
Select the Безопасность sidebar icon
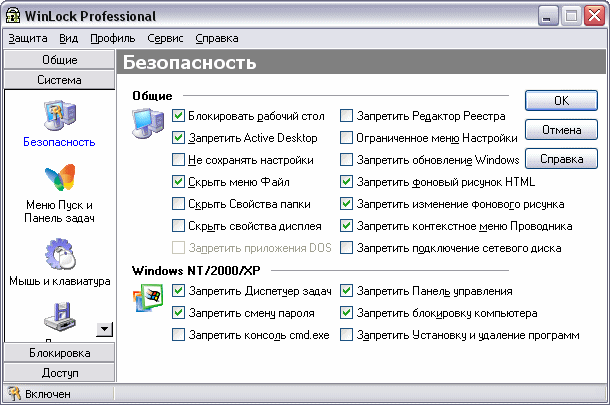coord(60,116)
